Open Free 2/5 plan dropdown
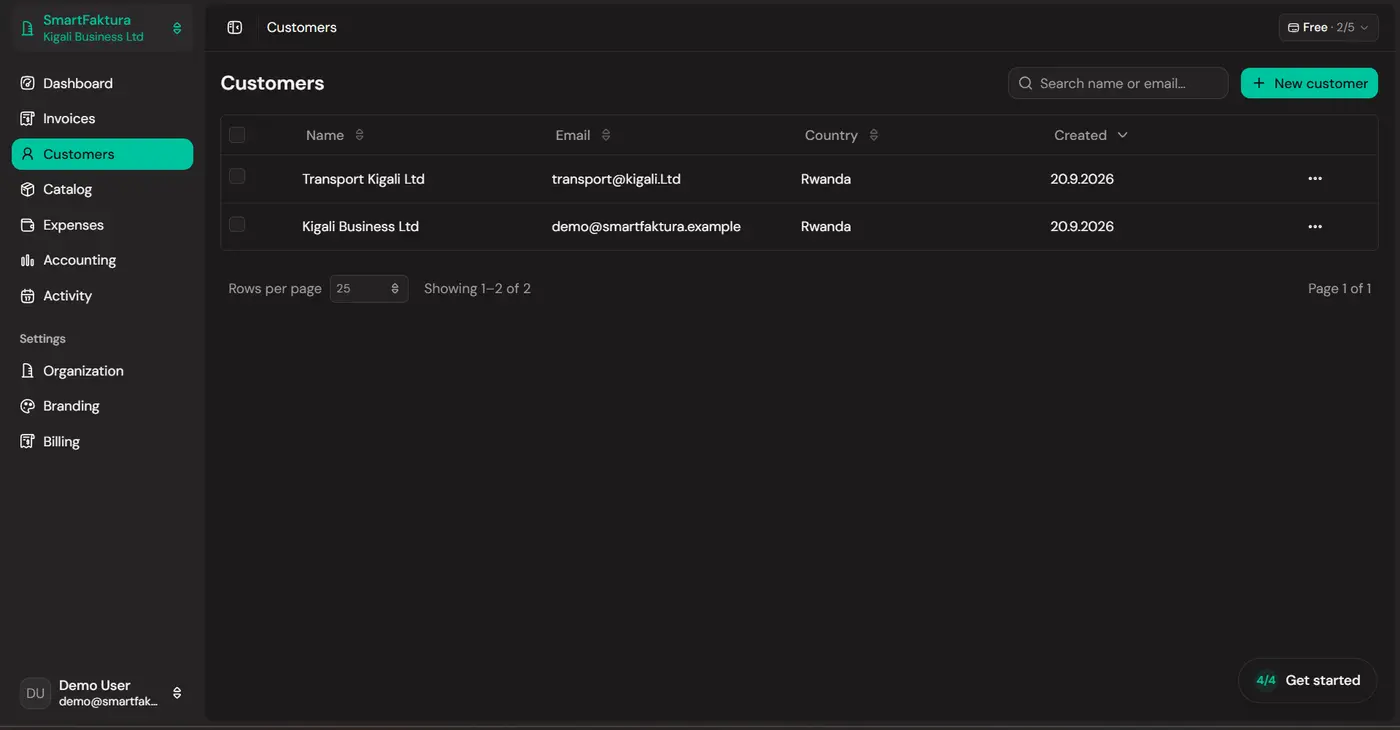This screenshot has height=730, width=1400. pyautogui.click(x=1328, y=28)
